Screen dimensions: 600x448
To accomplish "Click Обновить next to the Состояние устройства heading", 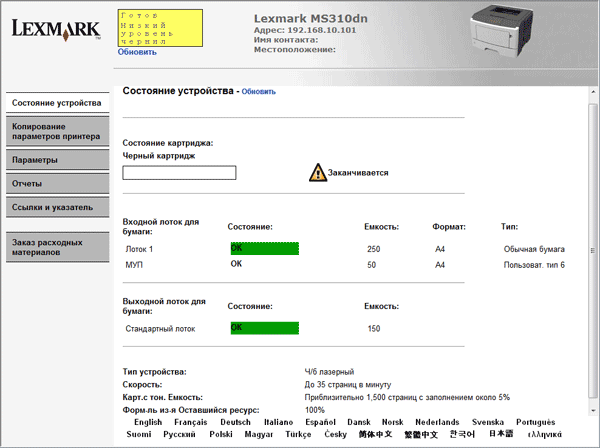I will click(x=258, y=92).
